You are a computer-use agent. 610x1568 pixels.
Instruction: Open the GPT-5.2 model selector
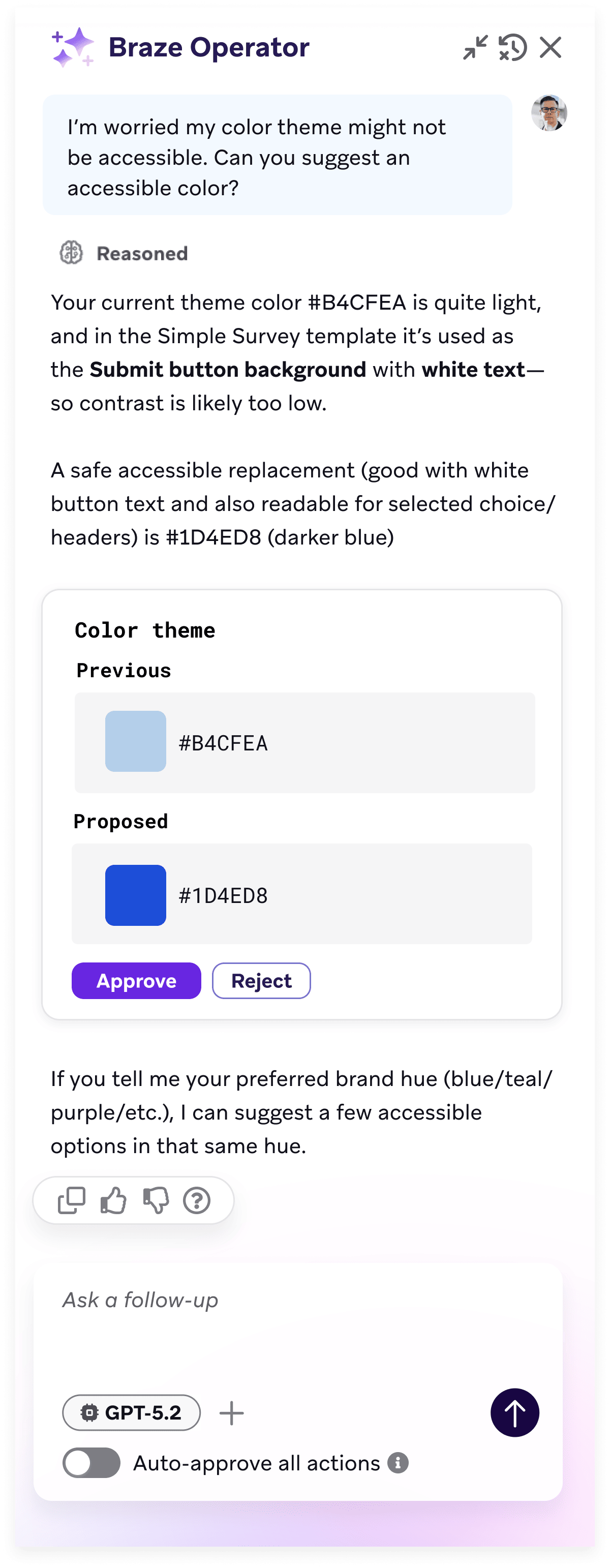pos(132,1413)
